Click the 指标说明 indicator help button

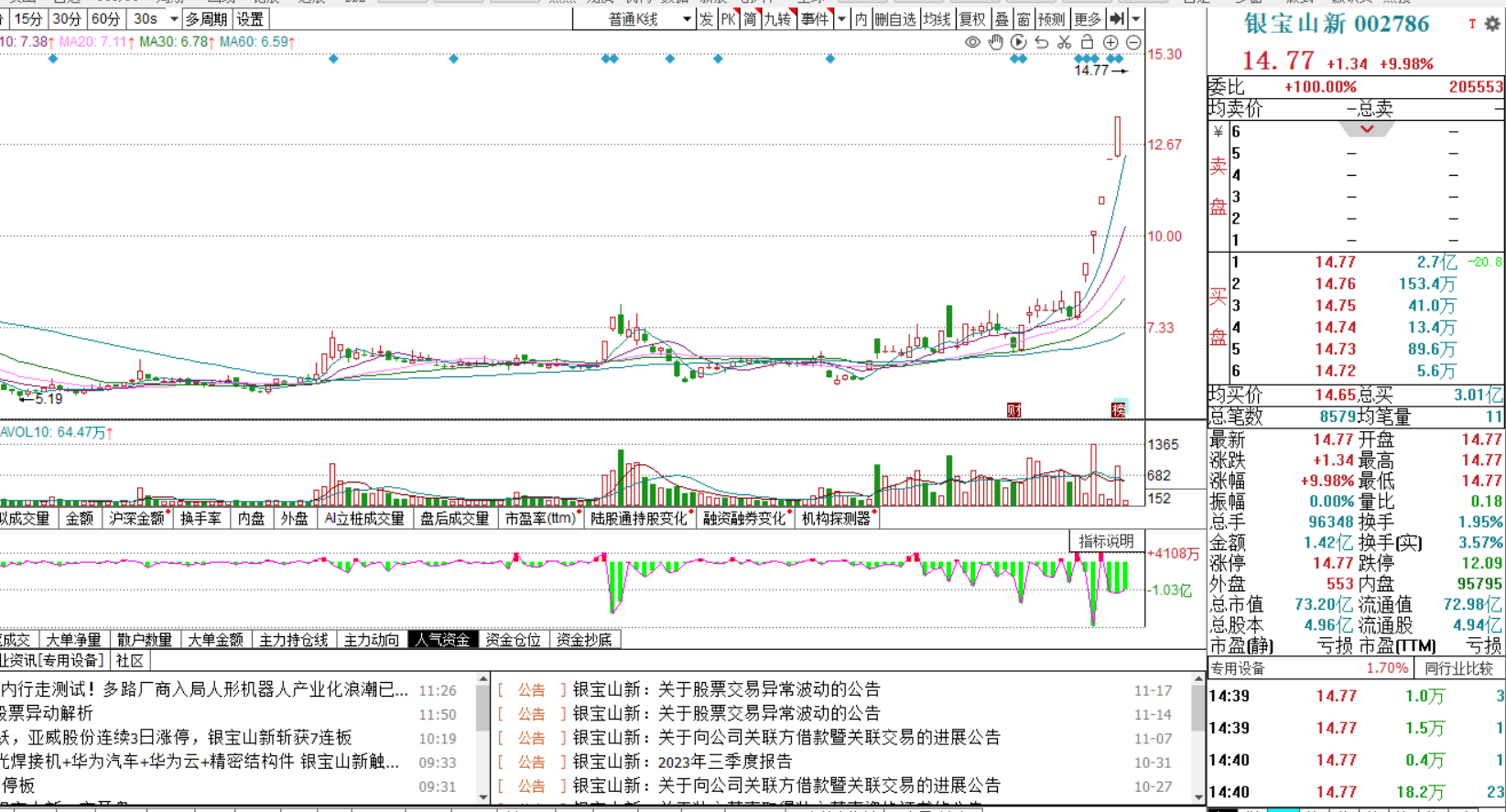coord(1106,541)
